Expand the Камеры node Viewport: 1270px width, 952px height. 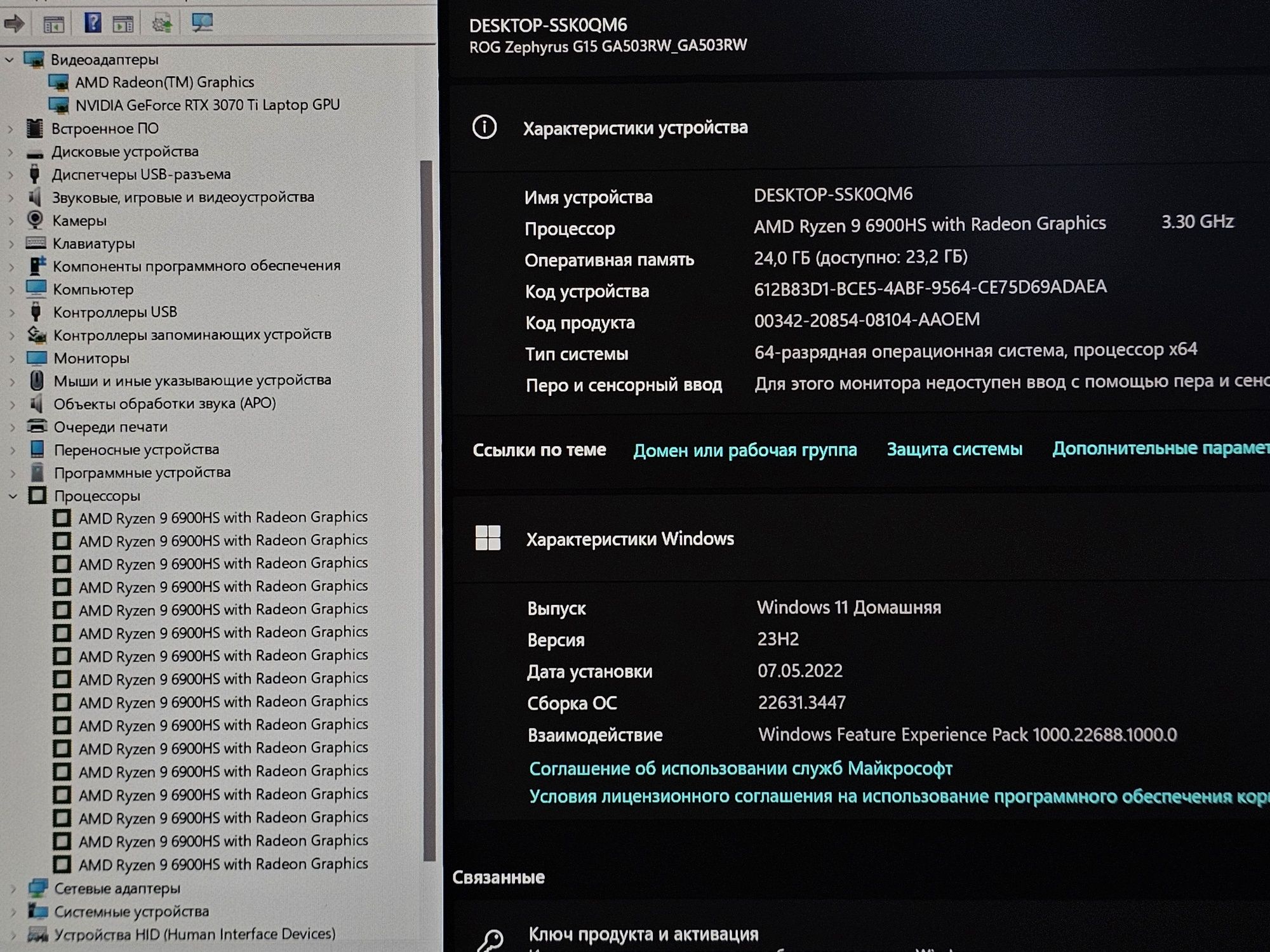pos(11,221)
